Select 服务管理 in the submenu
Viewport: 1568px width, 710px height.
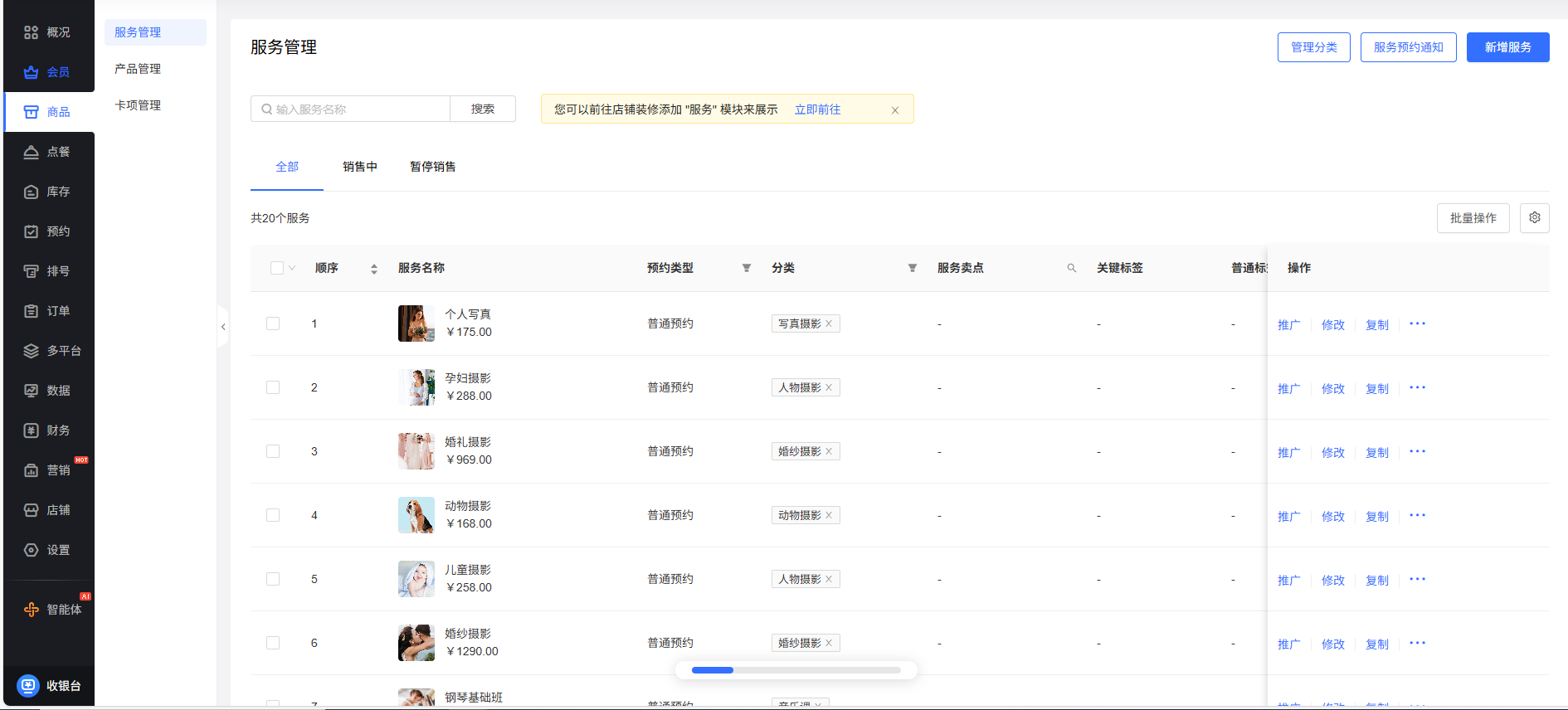click(x=155, y=32)
